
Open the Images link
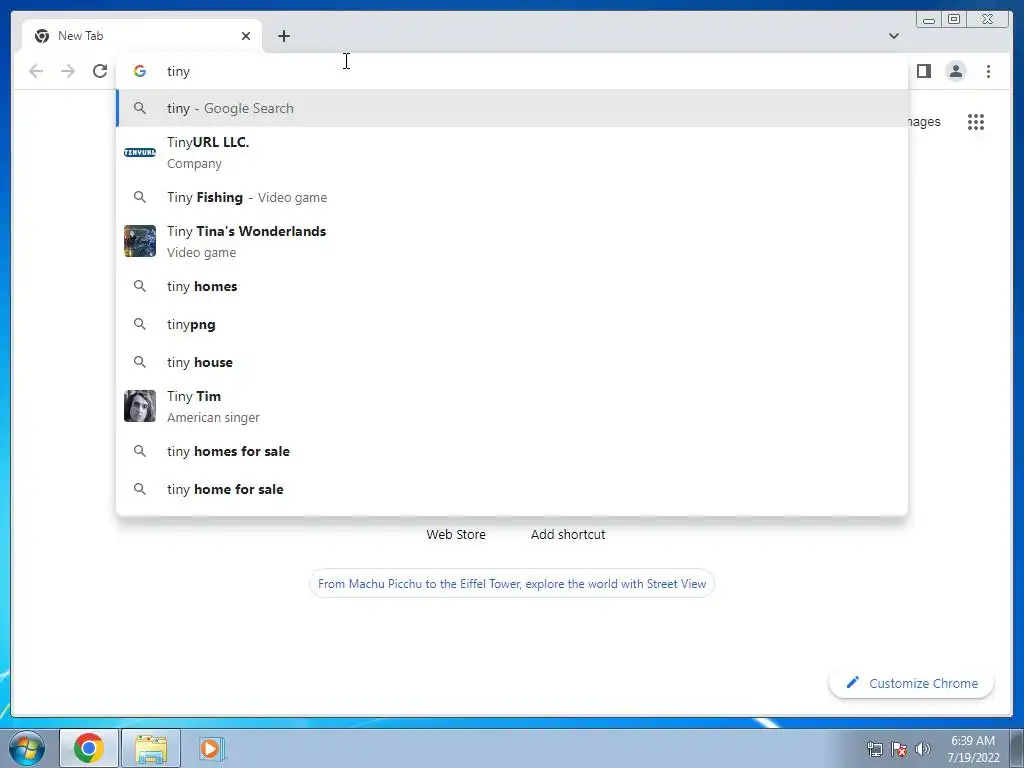click(x=924, y=121)
